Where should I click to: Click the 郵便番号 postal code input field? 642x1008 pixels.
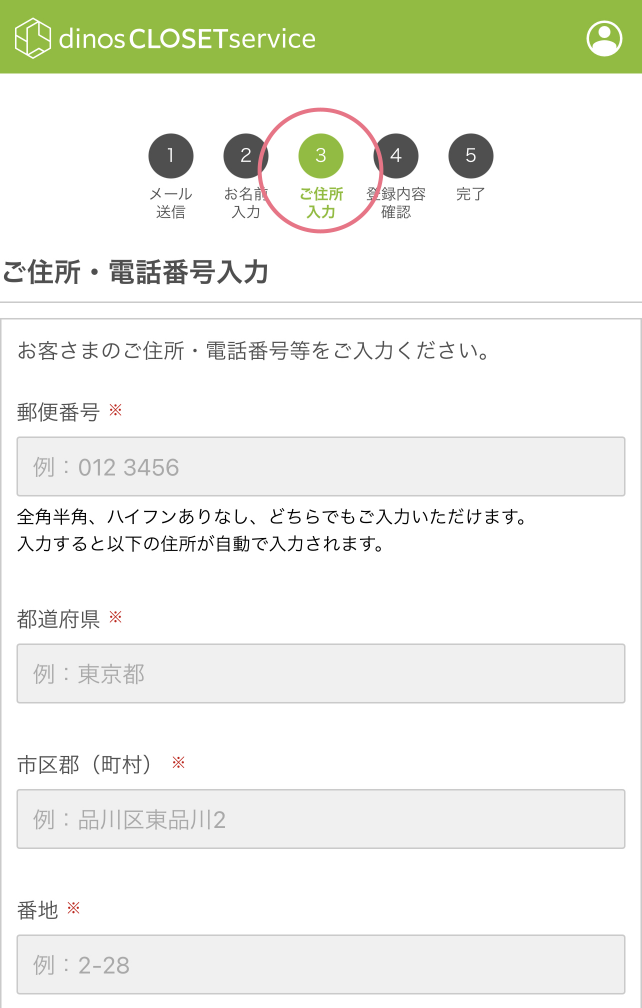click(320, 465)
